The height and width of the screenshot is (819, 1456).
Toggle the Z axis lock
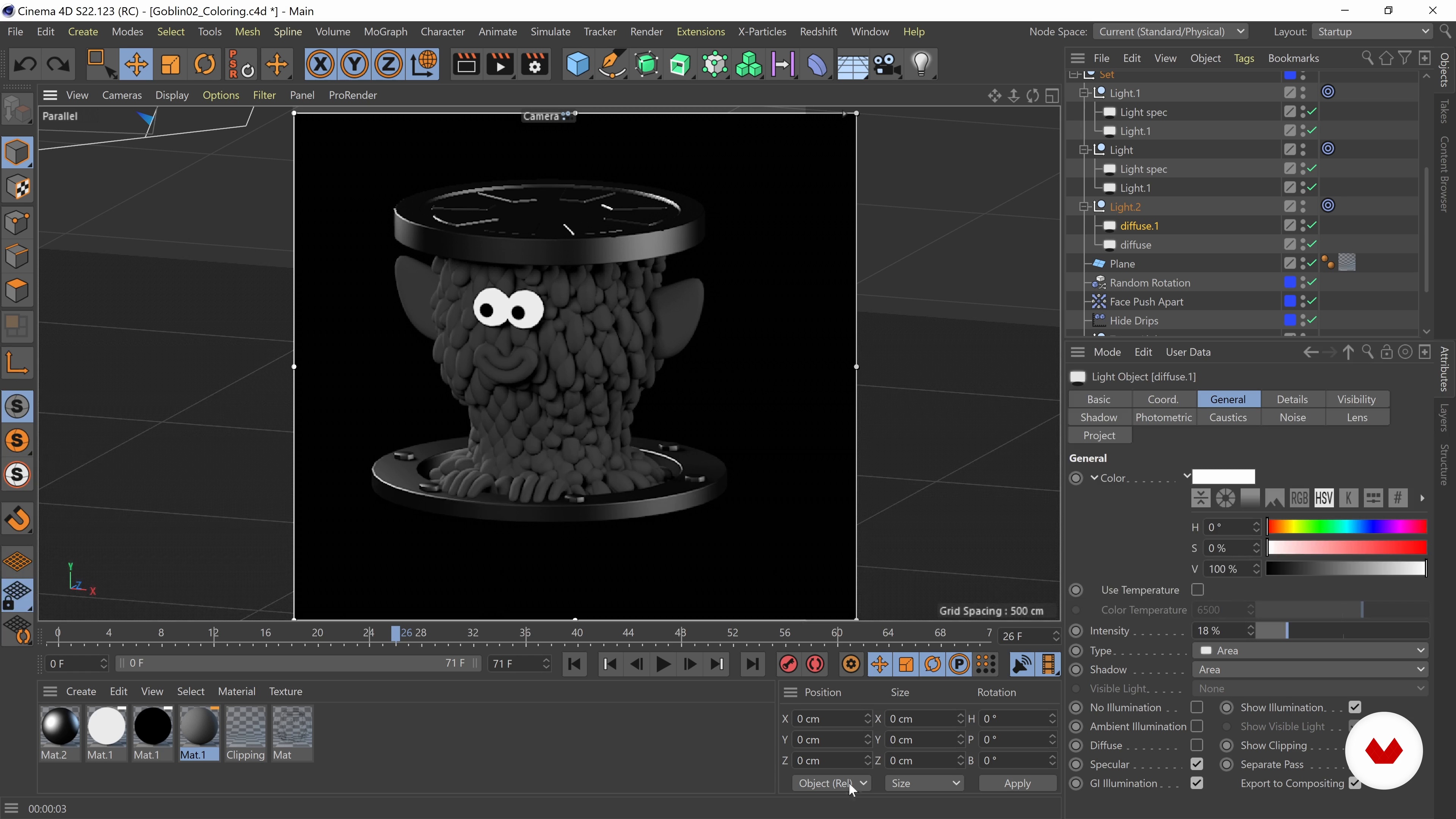(x=388, y=64)
